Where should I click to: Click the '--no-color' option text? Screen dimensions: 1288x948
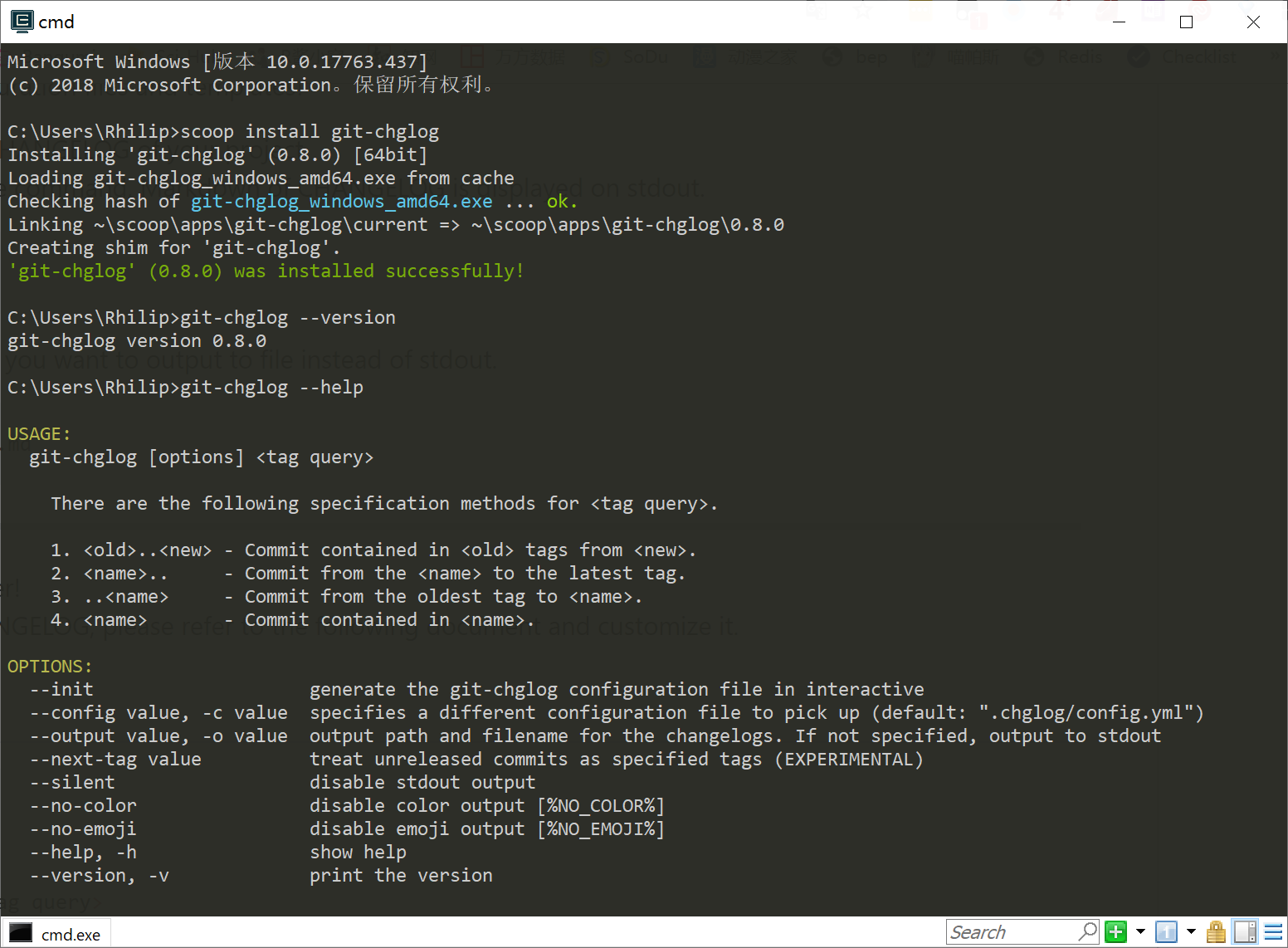tap(83, 805)
